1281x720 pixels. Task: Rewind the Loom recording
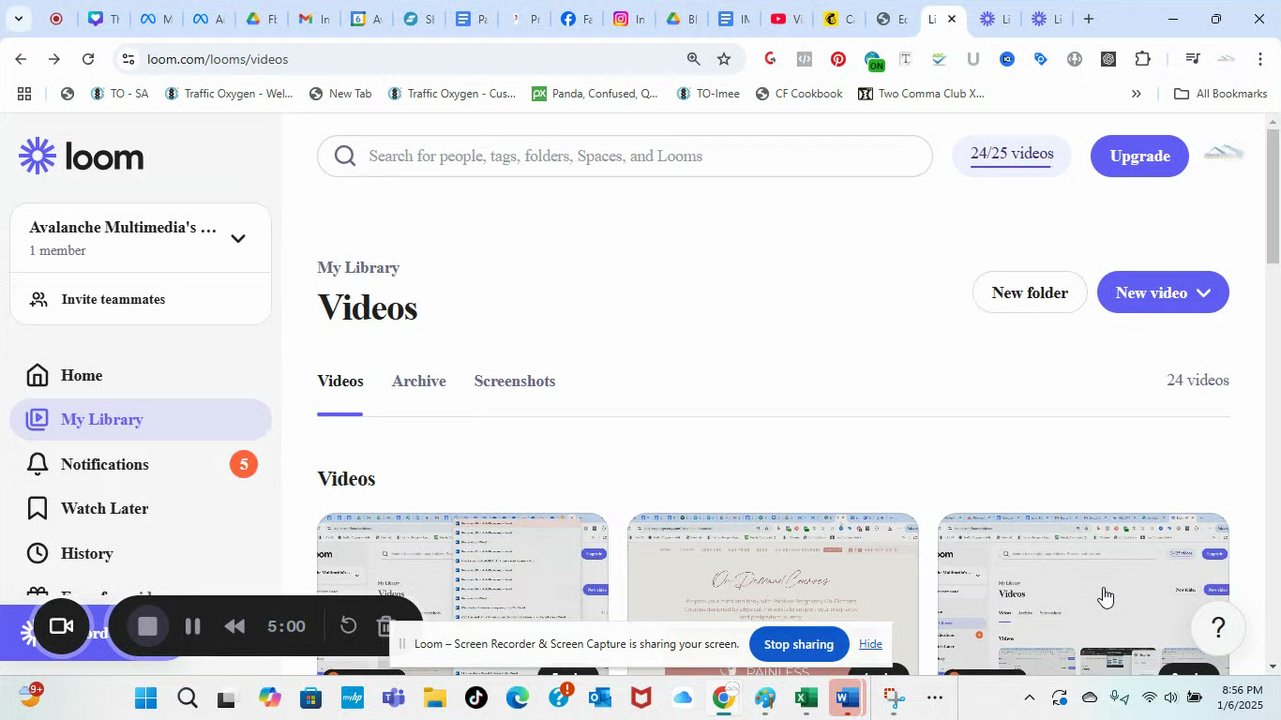coord(235,627)
